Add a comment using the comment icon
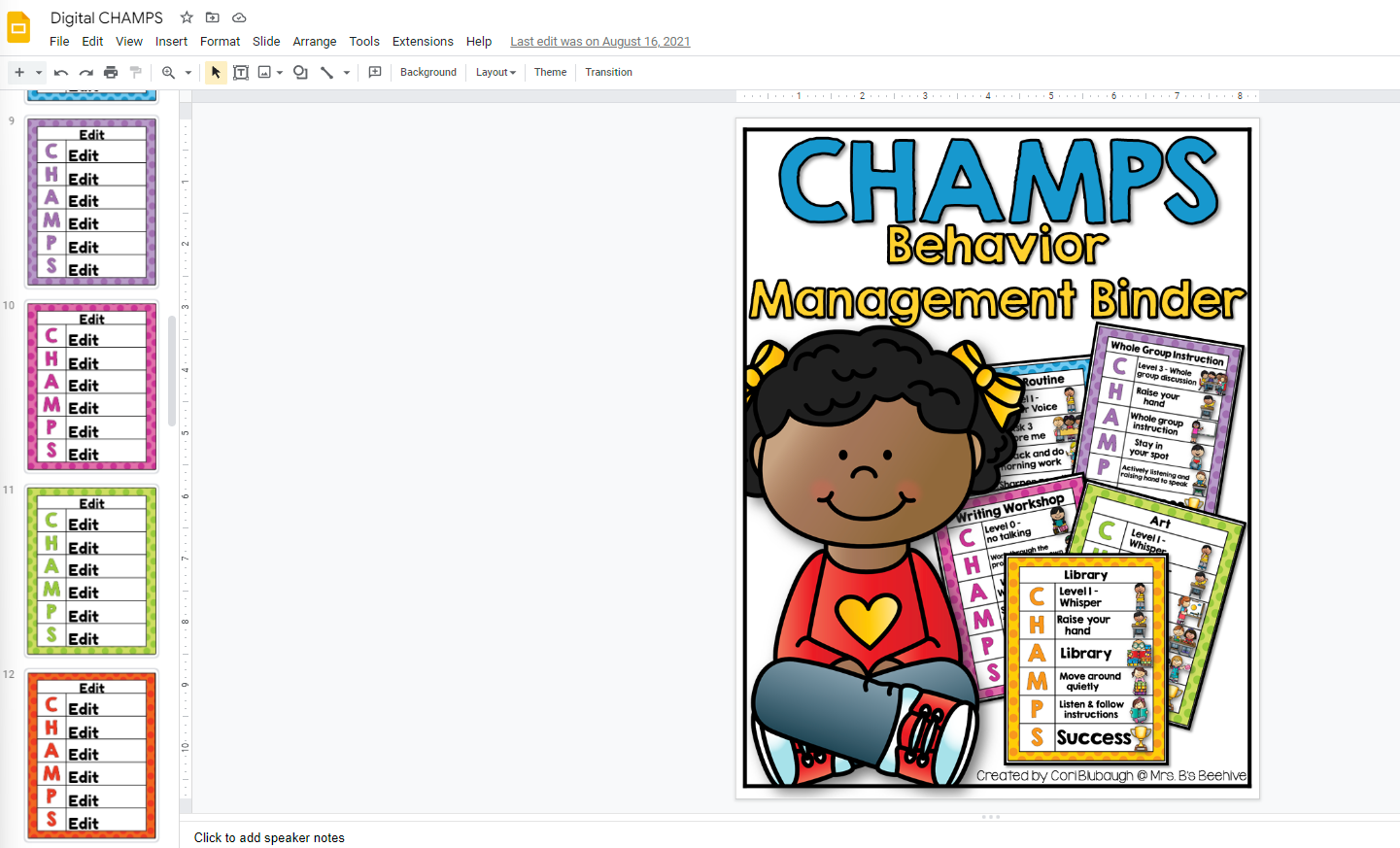 (x=374, y=72)
